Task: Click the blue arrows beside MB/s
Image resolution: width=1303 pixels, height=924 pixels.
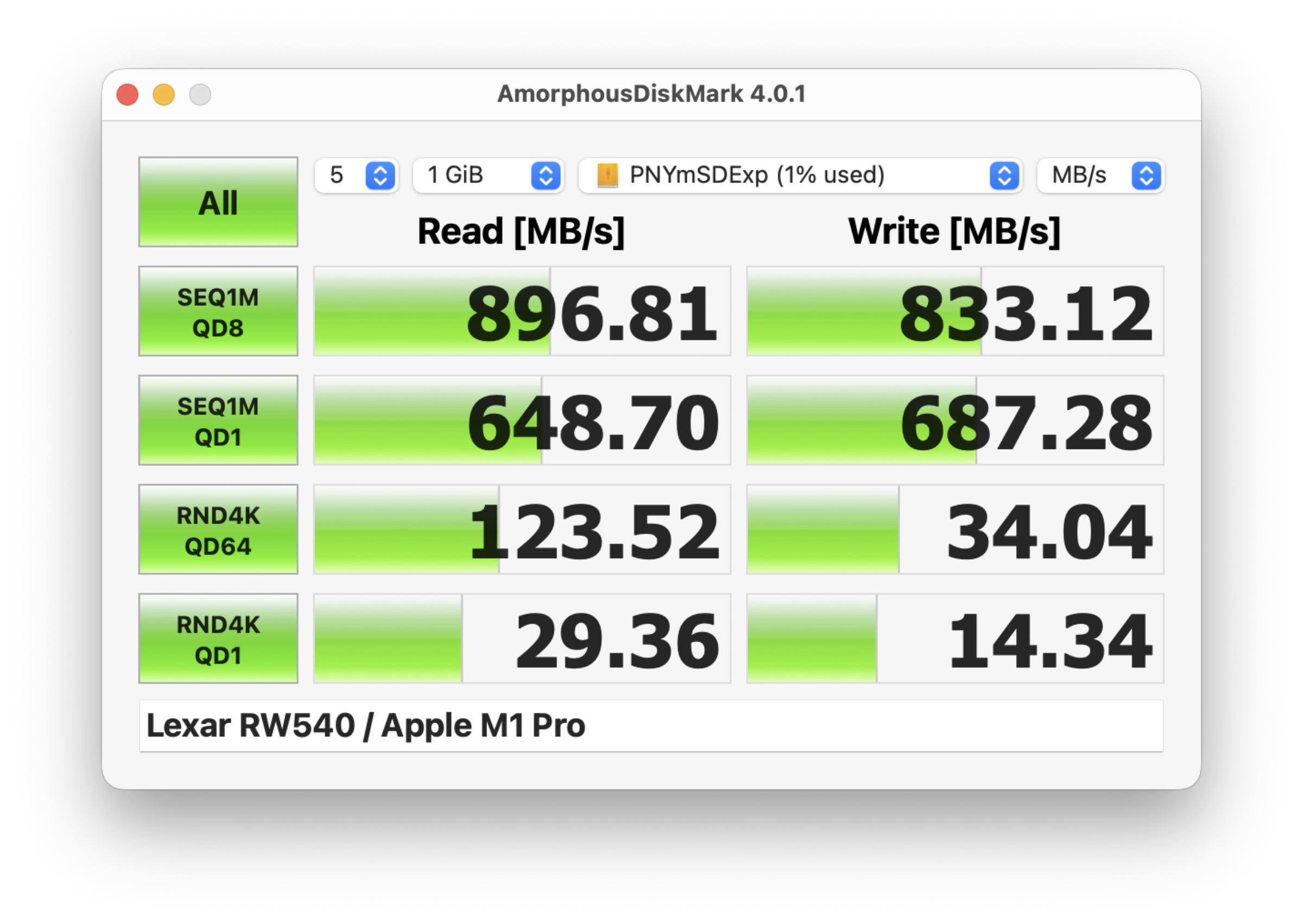Action: click(1146, 175)
